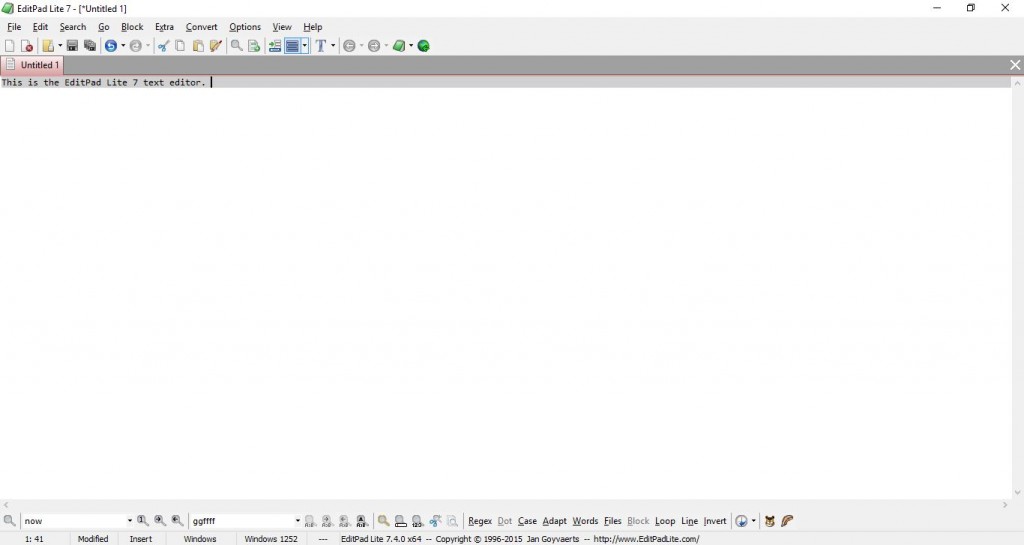This screenshot has height=545, width=1024.
Task: Click the green globe icon
Action: (x=424, y=46)
